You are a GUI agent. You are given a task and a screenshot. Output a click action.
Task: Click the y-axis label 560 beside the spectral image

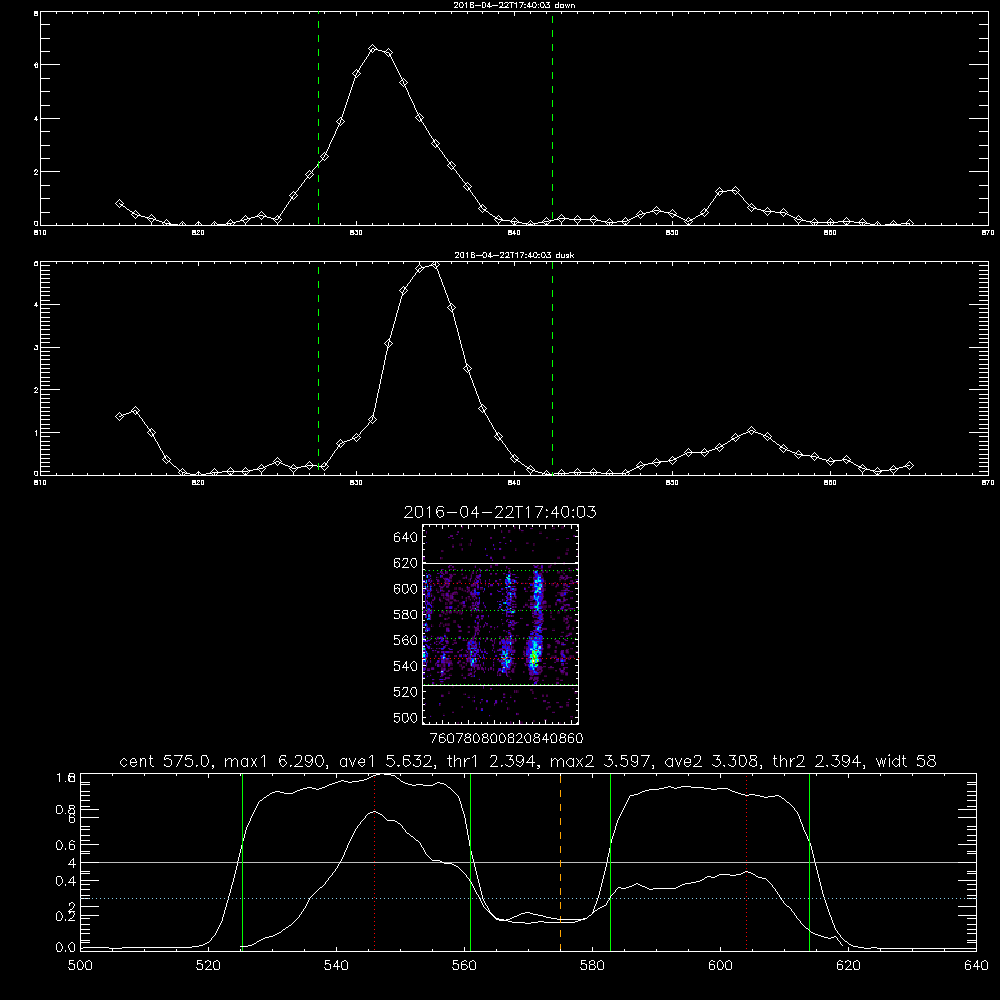406,640
